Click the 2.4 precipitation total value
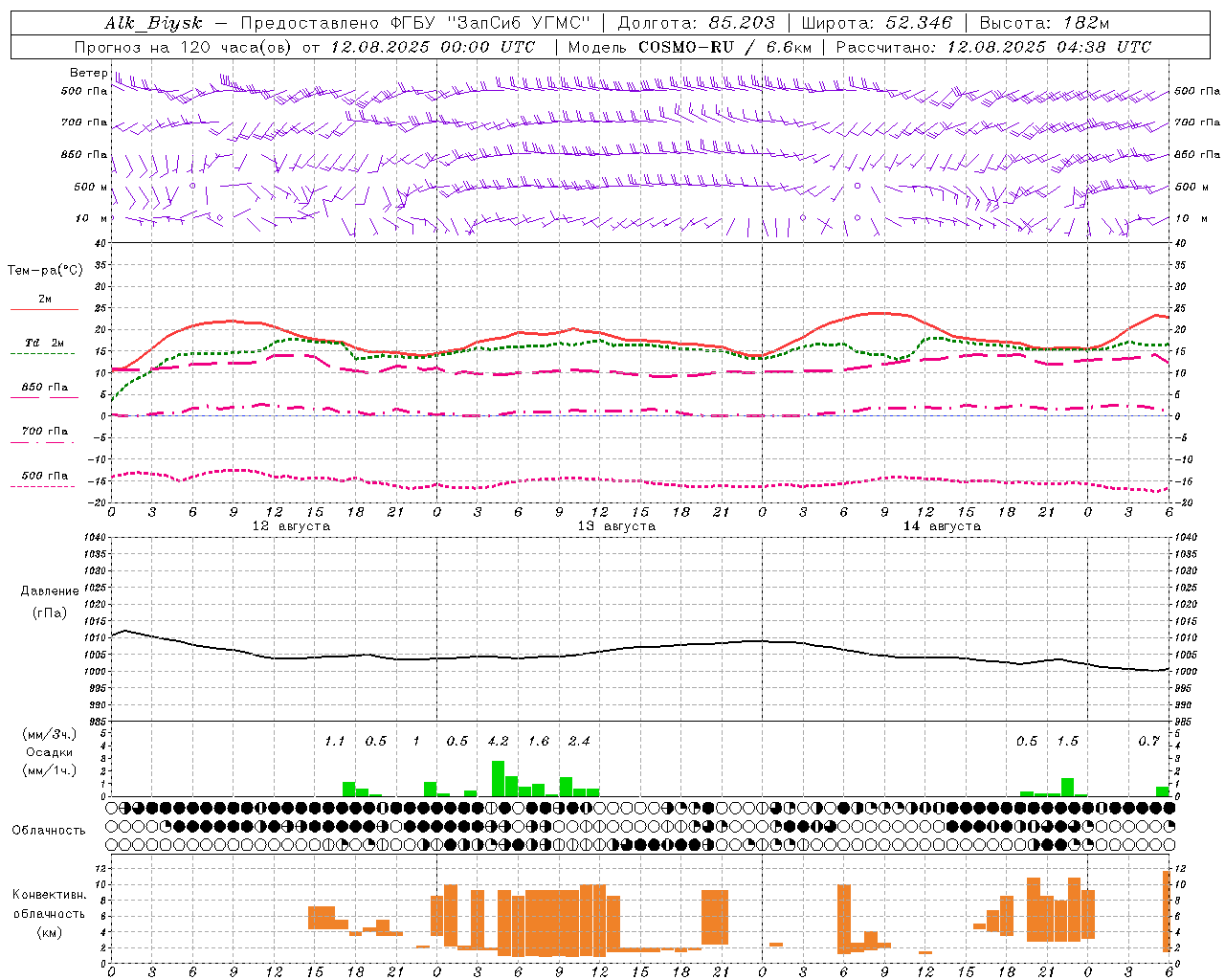Screen dimensions: 1225x980 [x=579, y=741]
